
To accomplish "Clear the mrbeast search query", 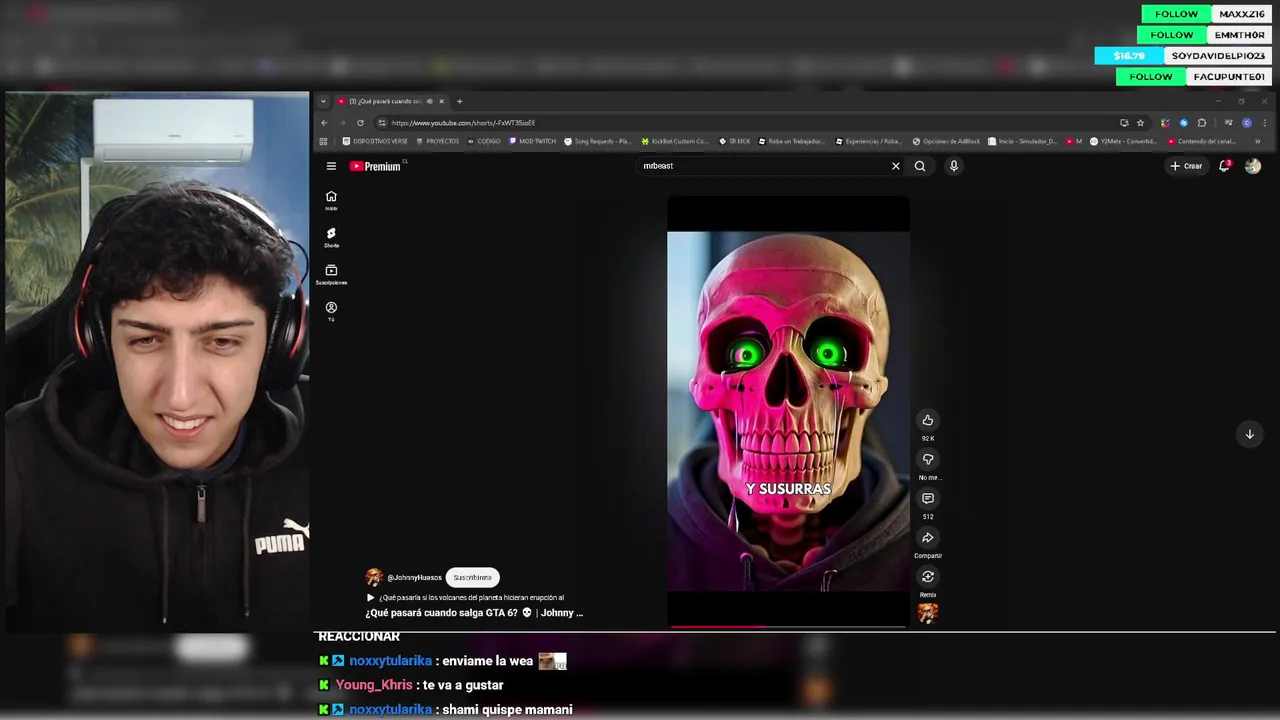I will [x=895, y=166].
